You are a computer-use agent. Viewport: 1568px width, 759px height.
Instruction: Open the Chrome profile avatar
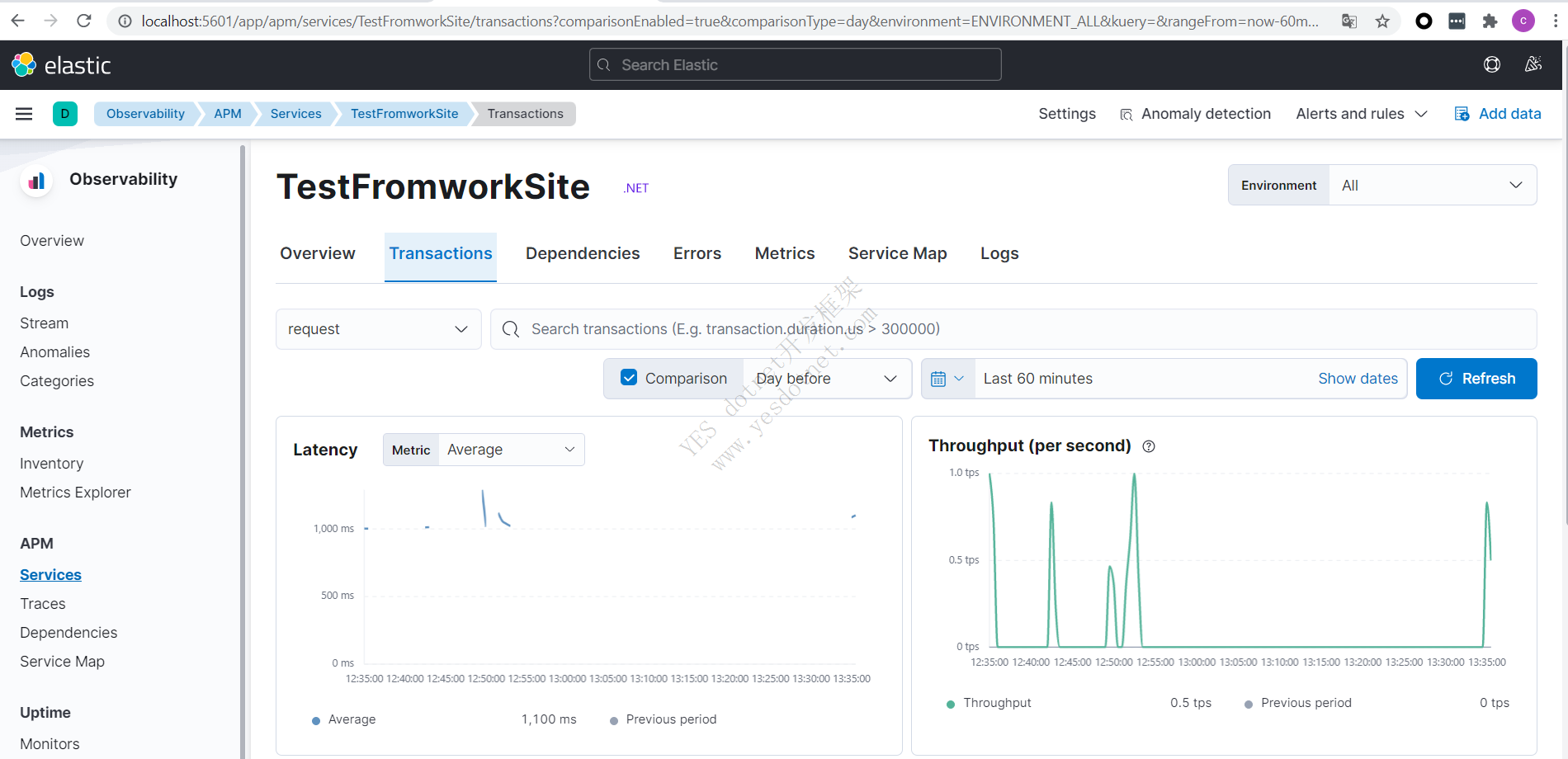[1523, 21]
